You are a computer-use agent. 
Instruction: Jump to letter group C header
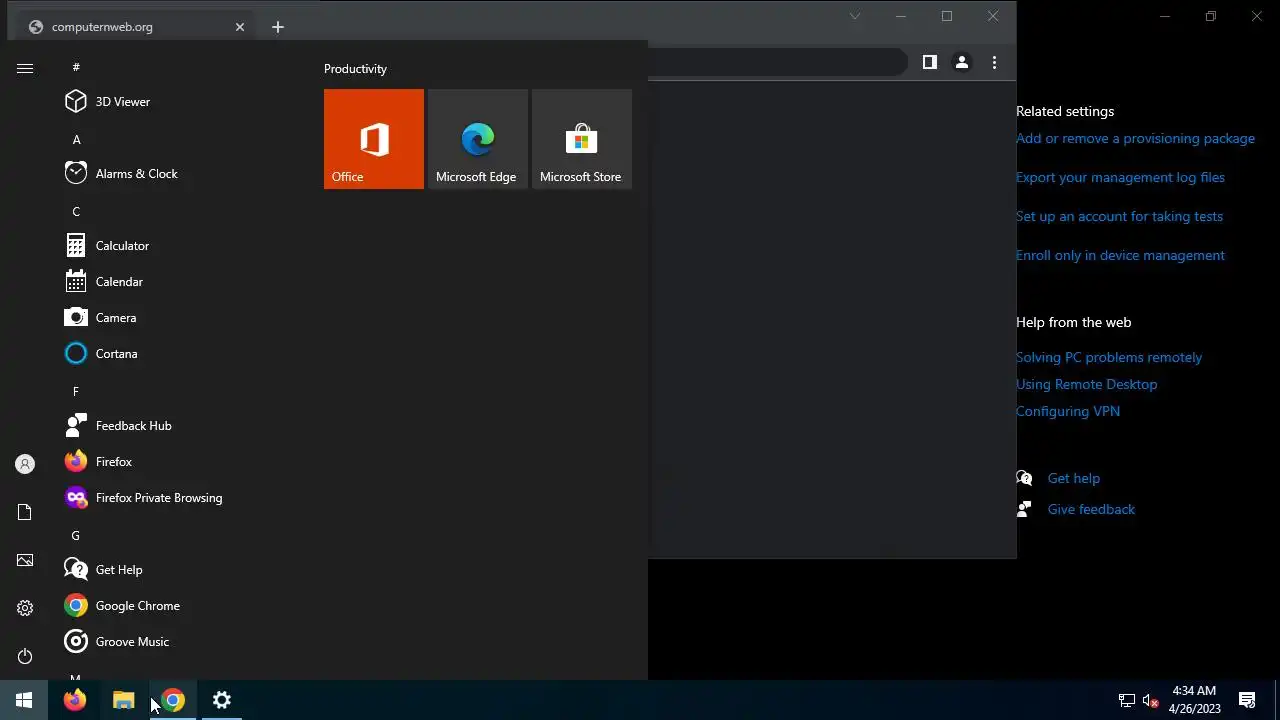click(x=76, y=211)
